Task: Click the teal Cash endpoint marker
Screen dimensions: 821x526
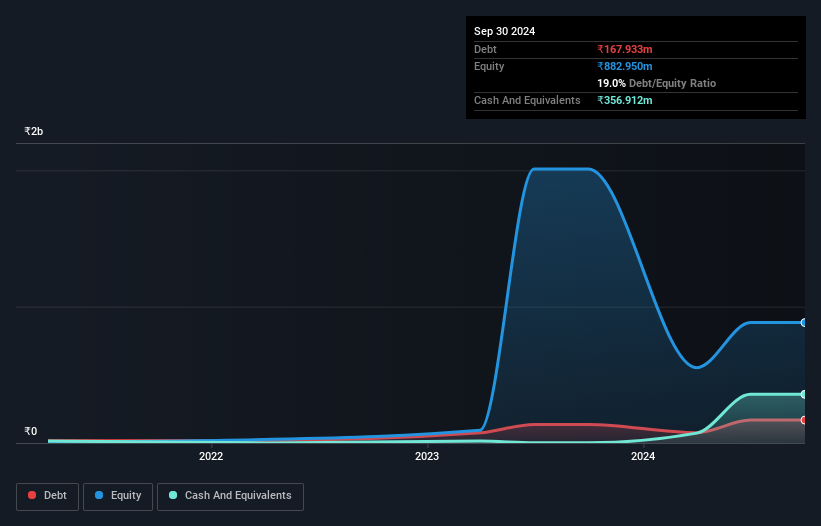Action: pos(804,395)
